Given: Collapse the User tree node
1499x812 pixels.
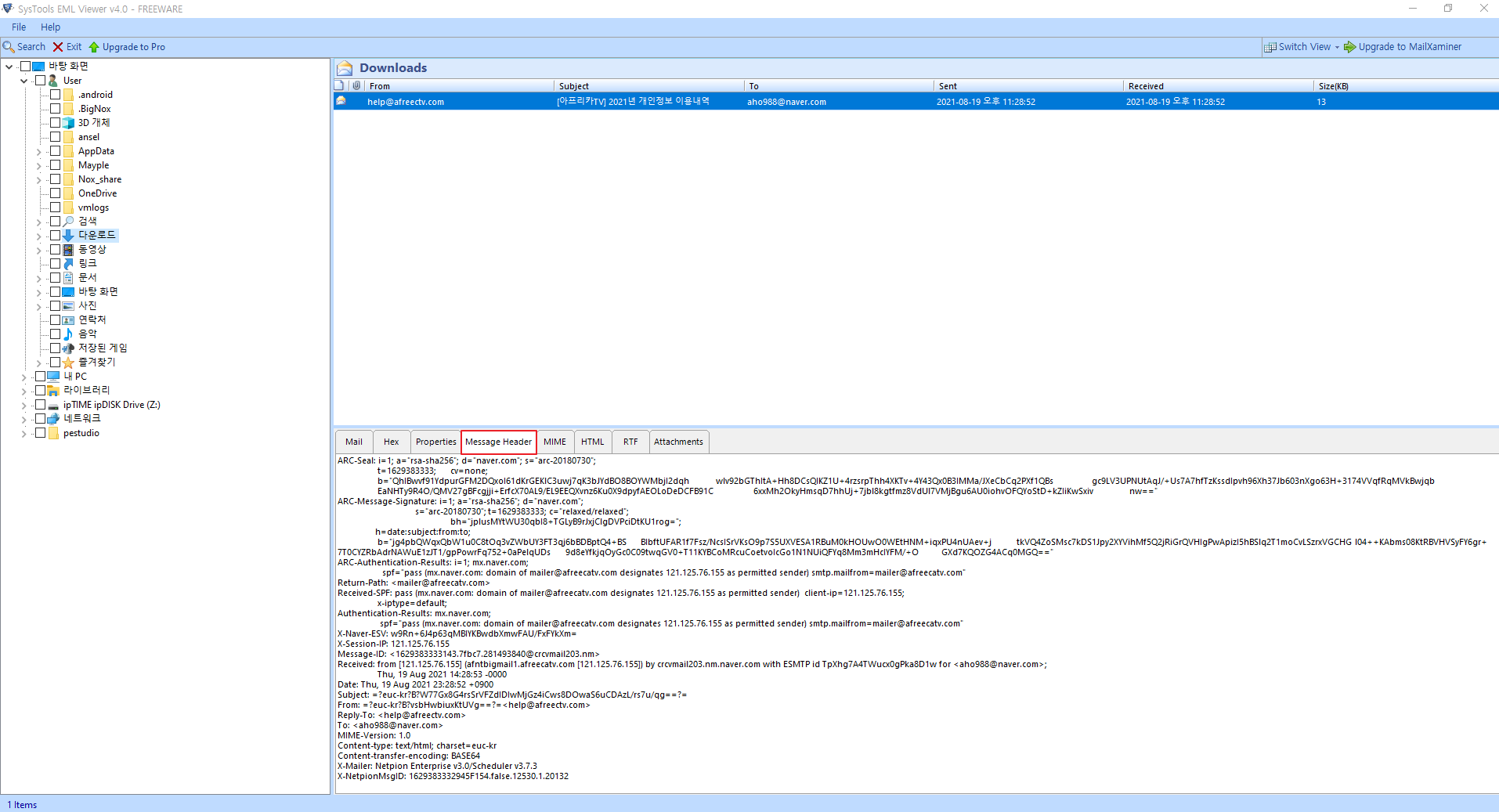Looking at the screenshot, I should [24, 81].
